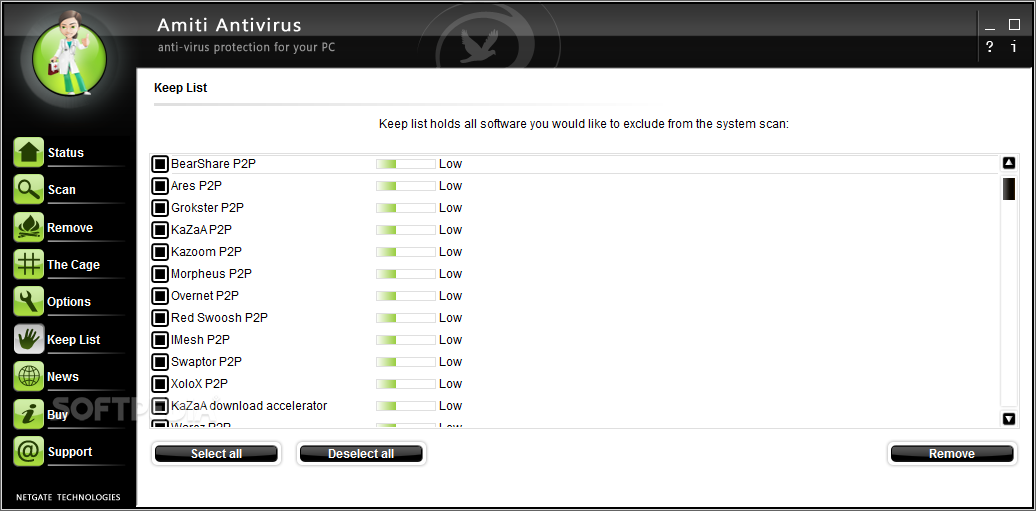This screenshot has height=511, width=1036.
Task: Check KaZaA download accelerator checkbox
Action: 160,405
